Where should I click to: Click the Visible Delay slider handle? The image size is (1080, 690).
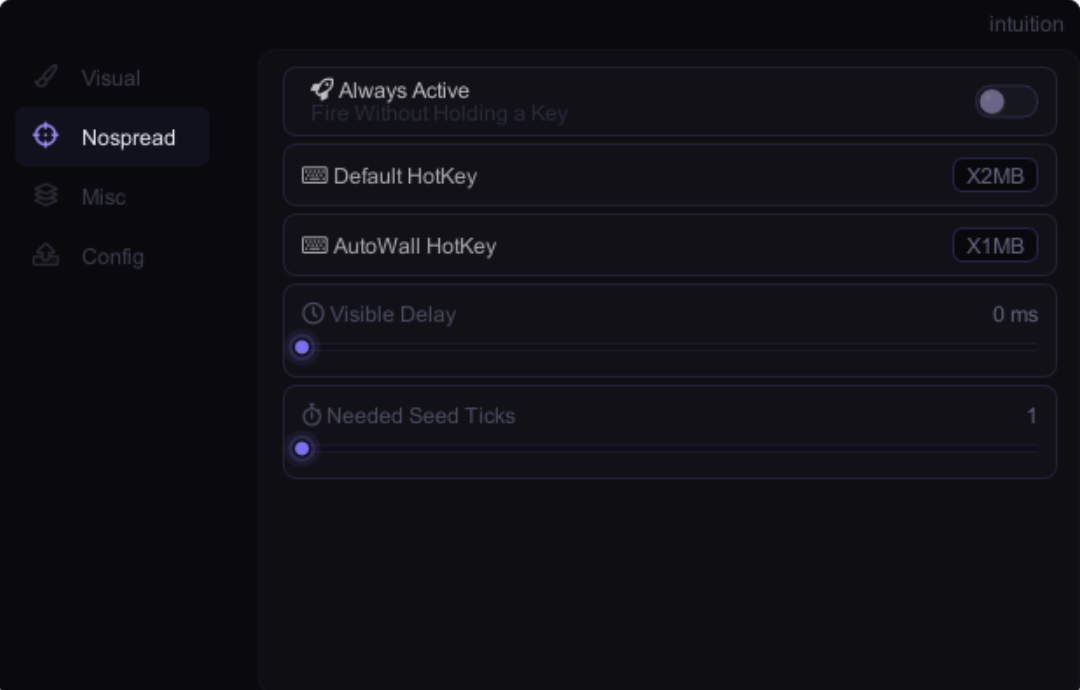point(302,347)
